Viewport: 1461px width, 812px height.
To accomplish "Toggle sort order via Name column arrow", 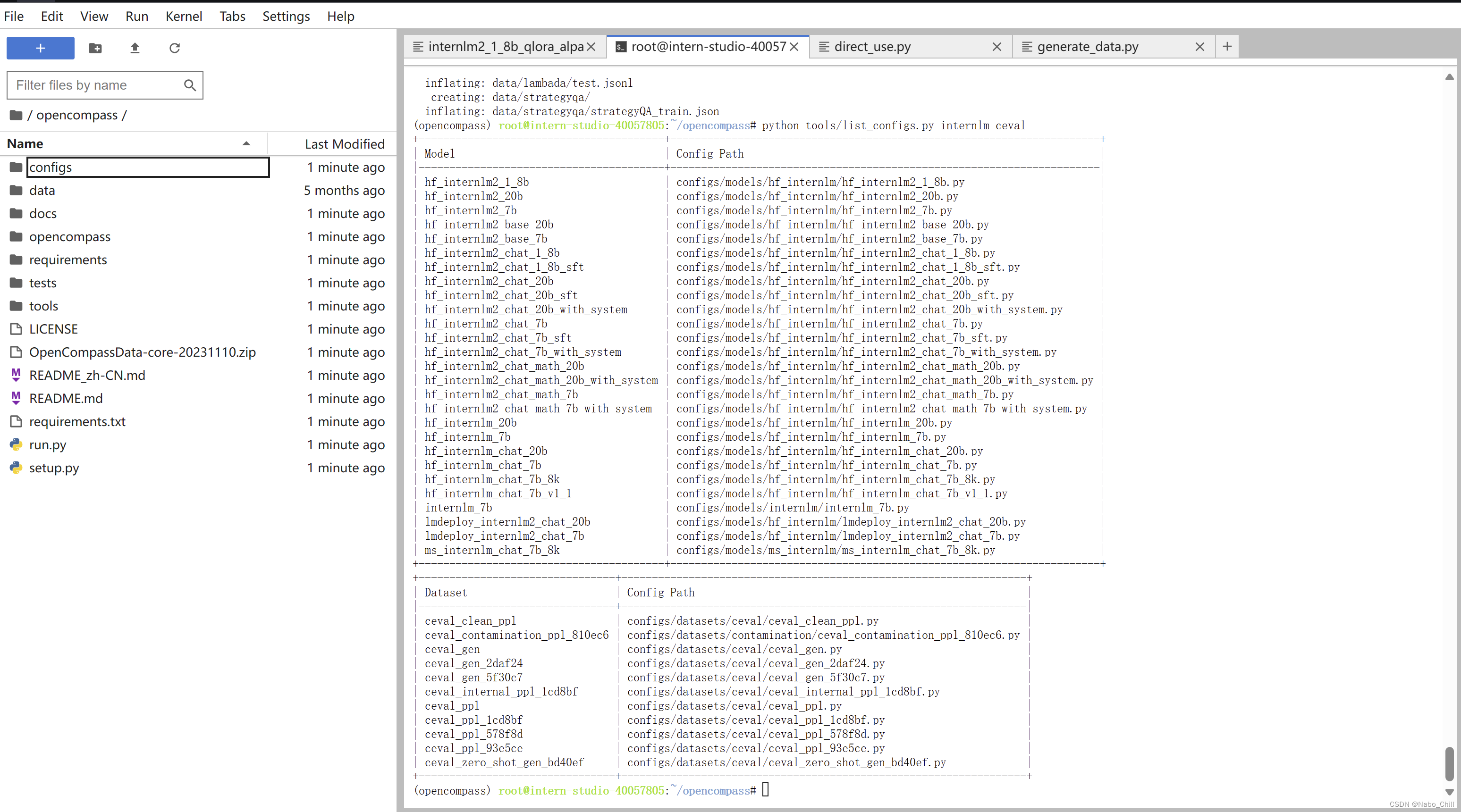I will tap(246, 144).
